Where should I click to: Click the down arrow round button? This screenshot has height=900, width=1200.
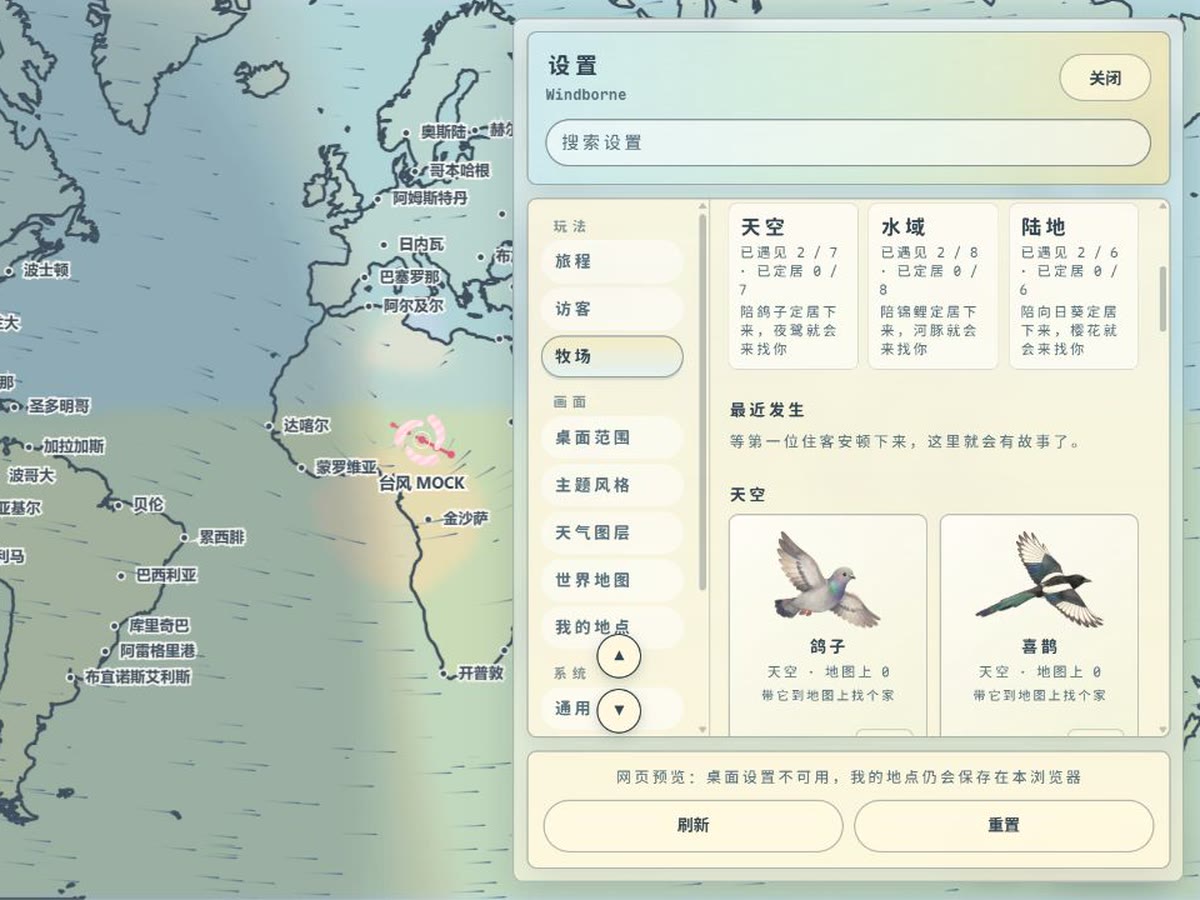point(619,710)
